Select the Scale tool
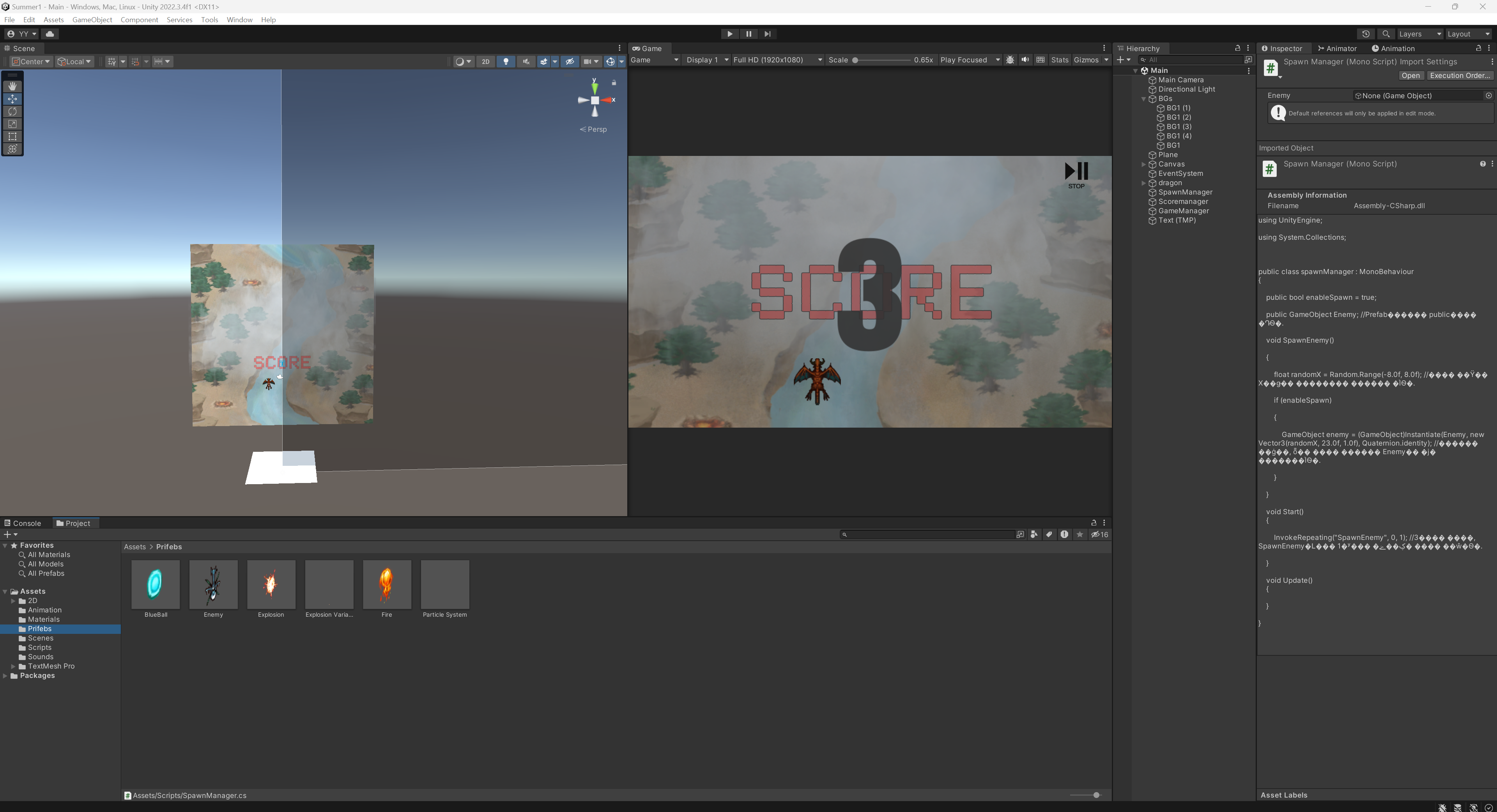 pos(12,124)
